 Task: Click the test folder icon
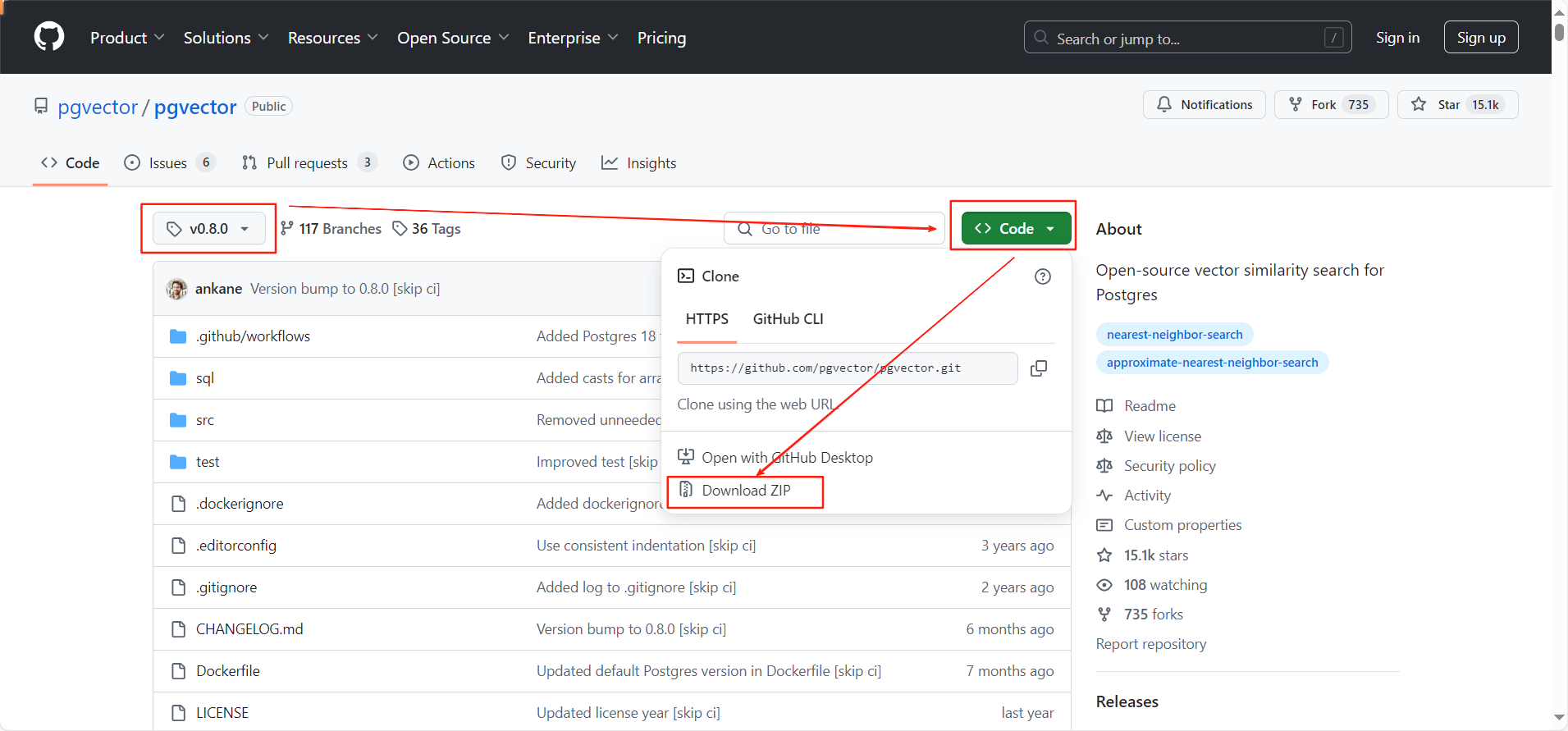point(178,462)
